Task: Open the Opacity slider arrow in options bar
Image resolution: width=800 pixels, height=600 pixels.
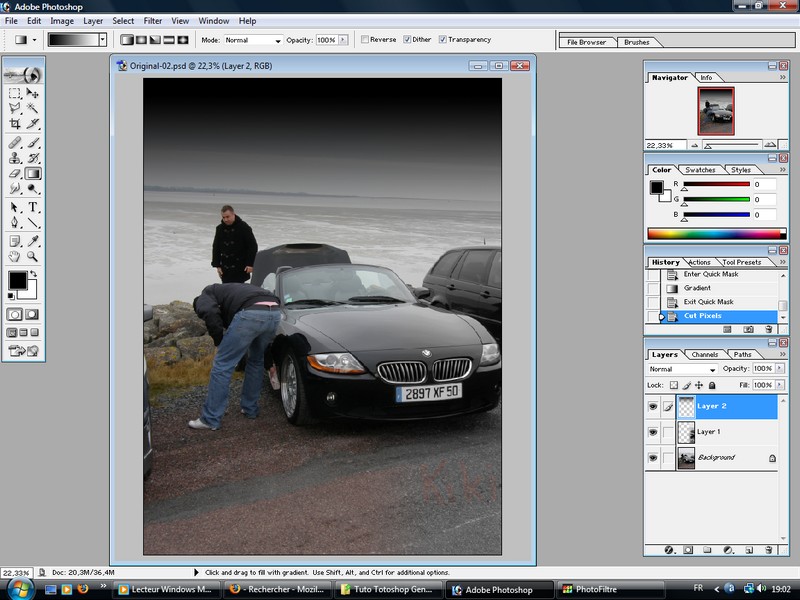Action: point(343,40)
